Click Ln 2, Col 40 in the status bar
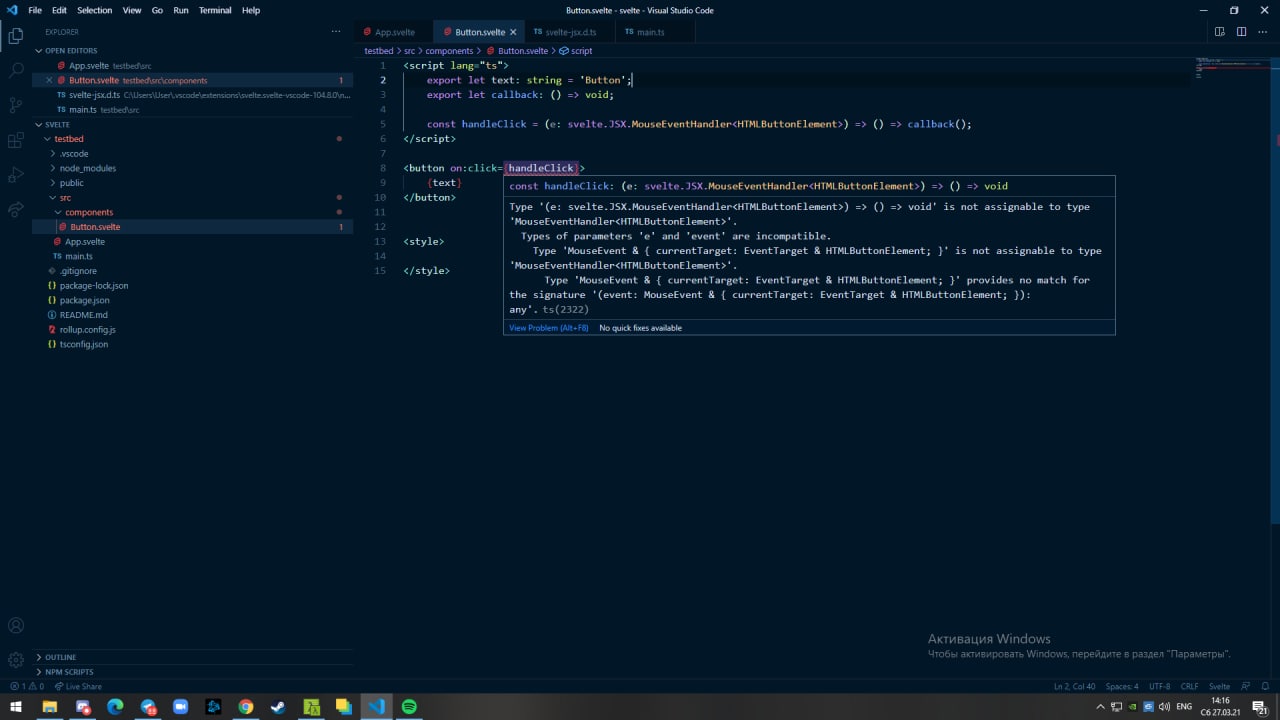Image resolution: width=1280 pixels, height=720 pixels. point(1074,687)
